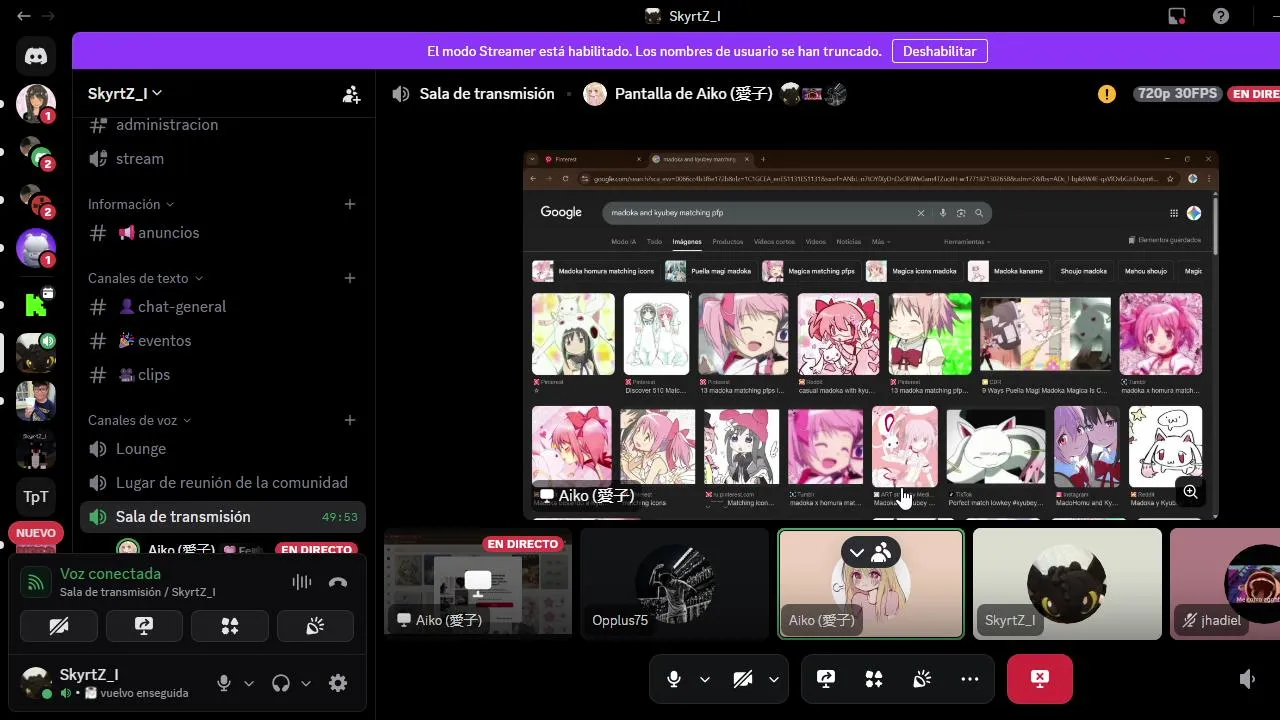Share your screen from the voice panel
This screenshot has height=720, width=1280.
[144, 626]
